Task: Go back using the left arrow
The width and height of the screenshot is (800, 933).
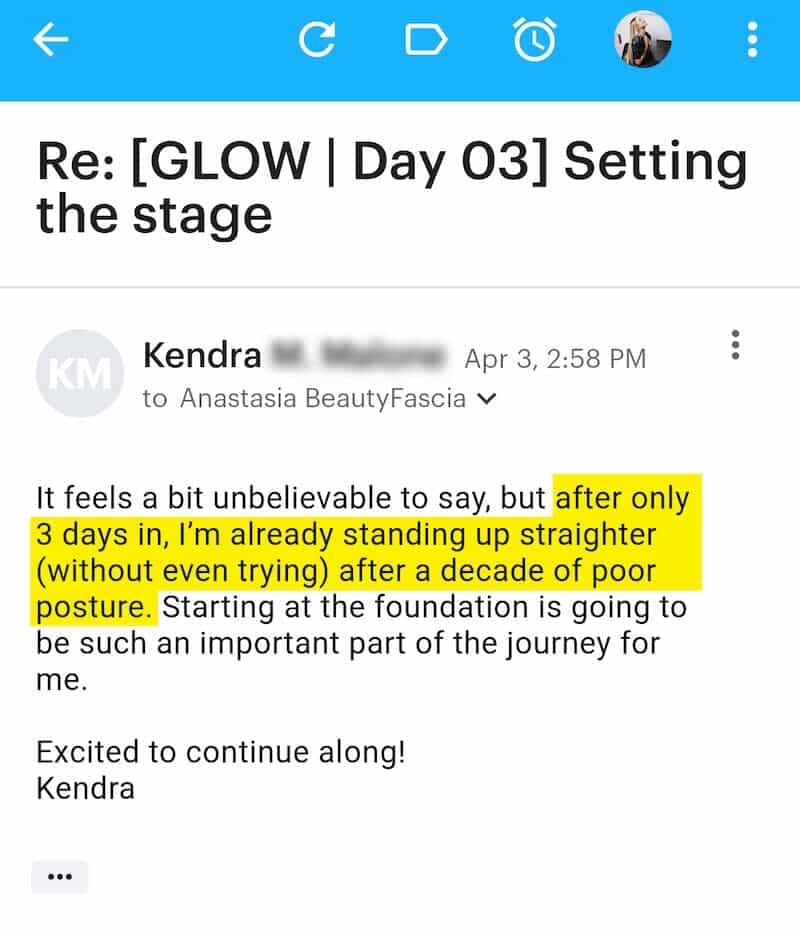Action: (x=51, y=40)
